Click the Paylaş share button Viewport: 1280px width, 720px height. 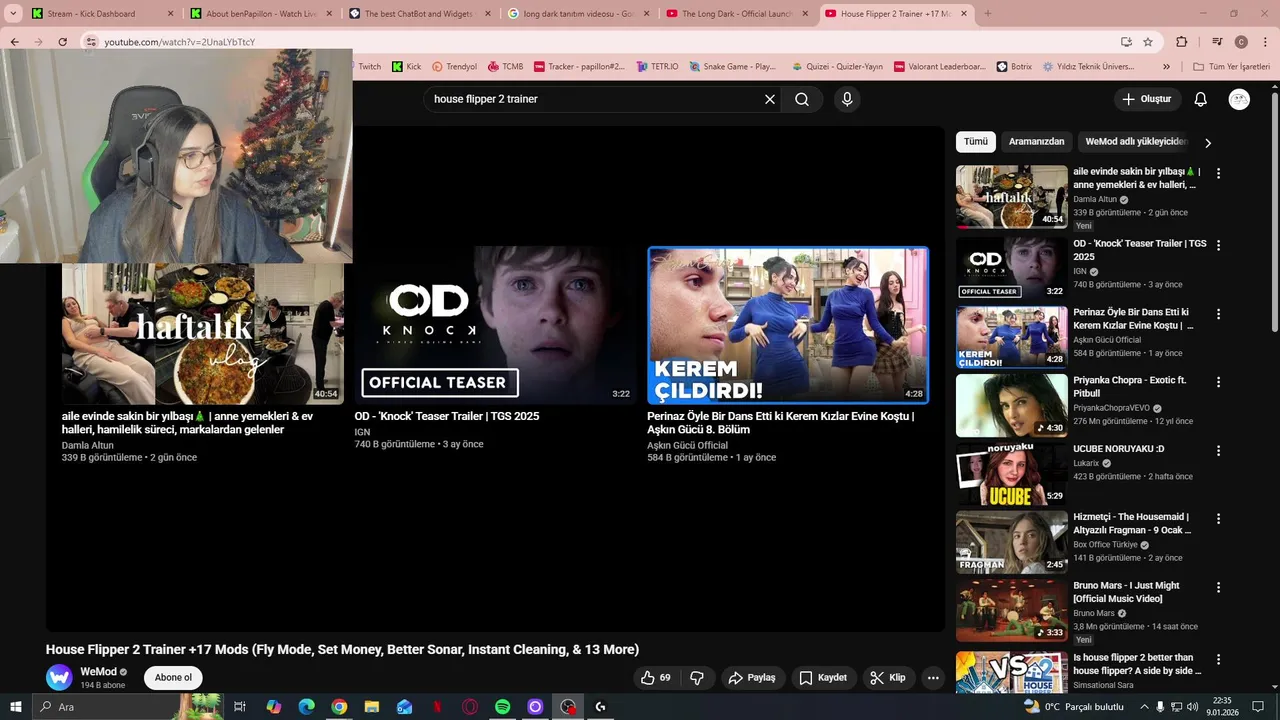pyautogui.click(x=751, y=678)
